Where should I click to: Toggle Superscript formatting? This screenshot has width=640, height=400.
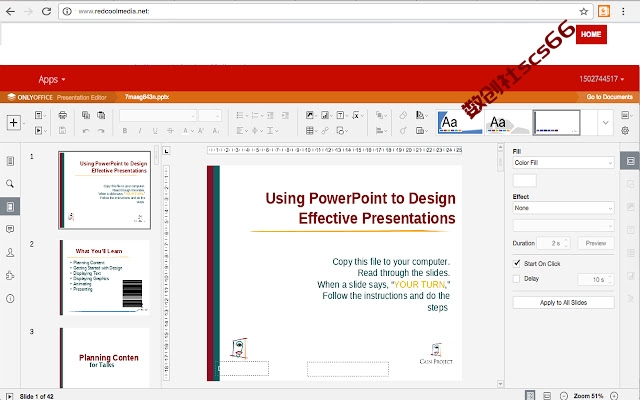tap(201, 131)
